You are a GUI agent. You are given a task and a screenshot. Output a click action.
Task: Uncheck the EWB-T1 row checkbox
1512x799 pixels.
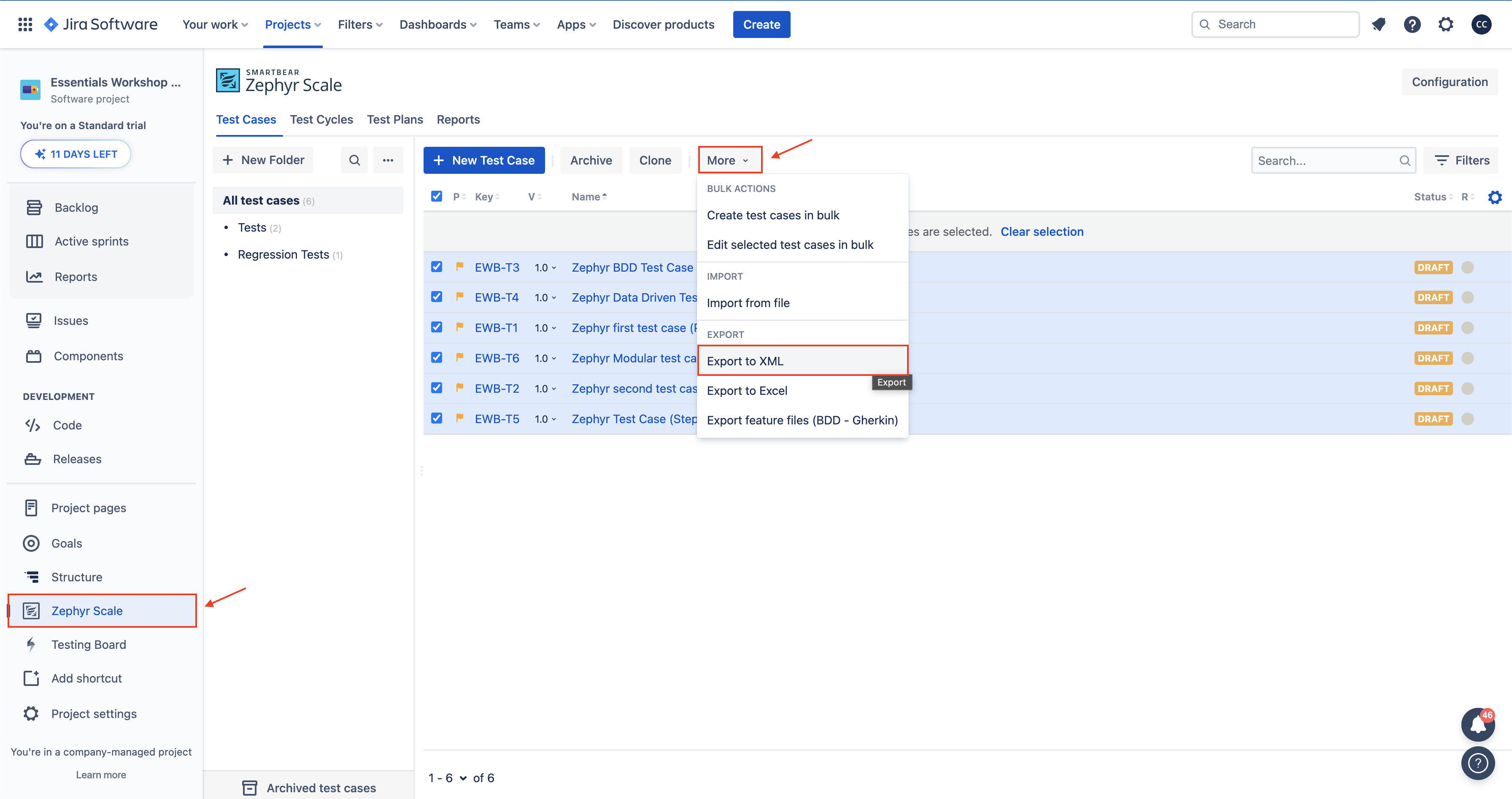436,327
